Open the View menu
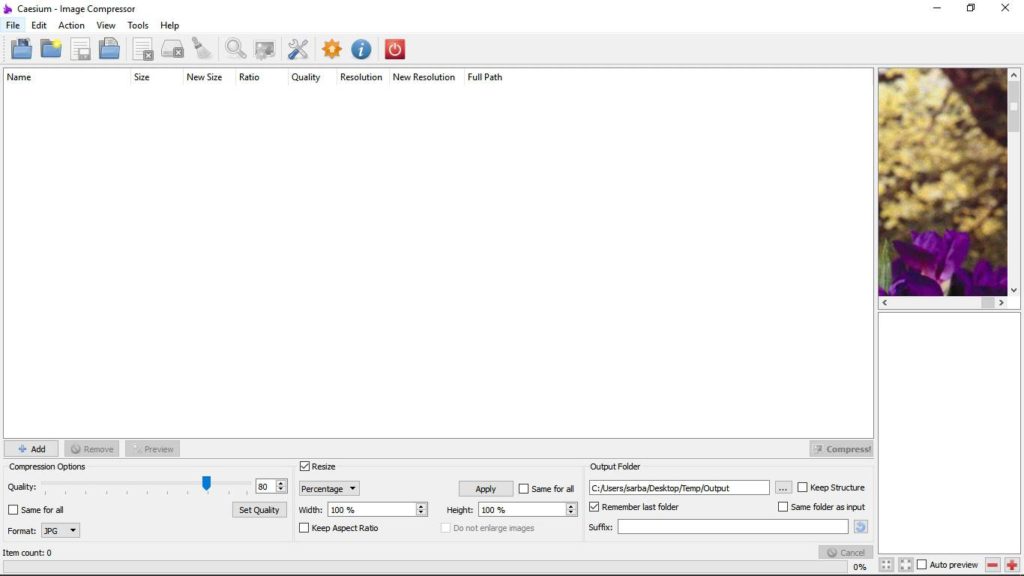 tap(106, 25)
